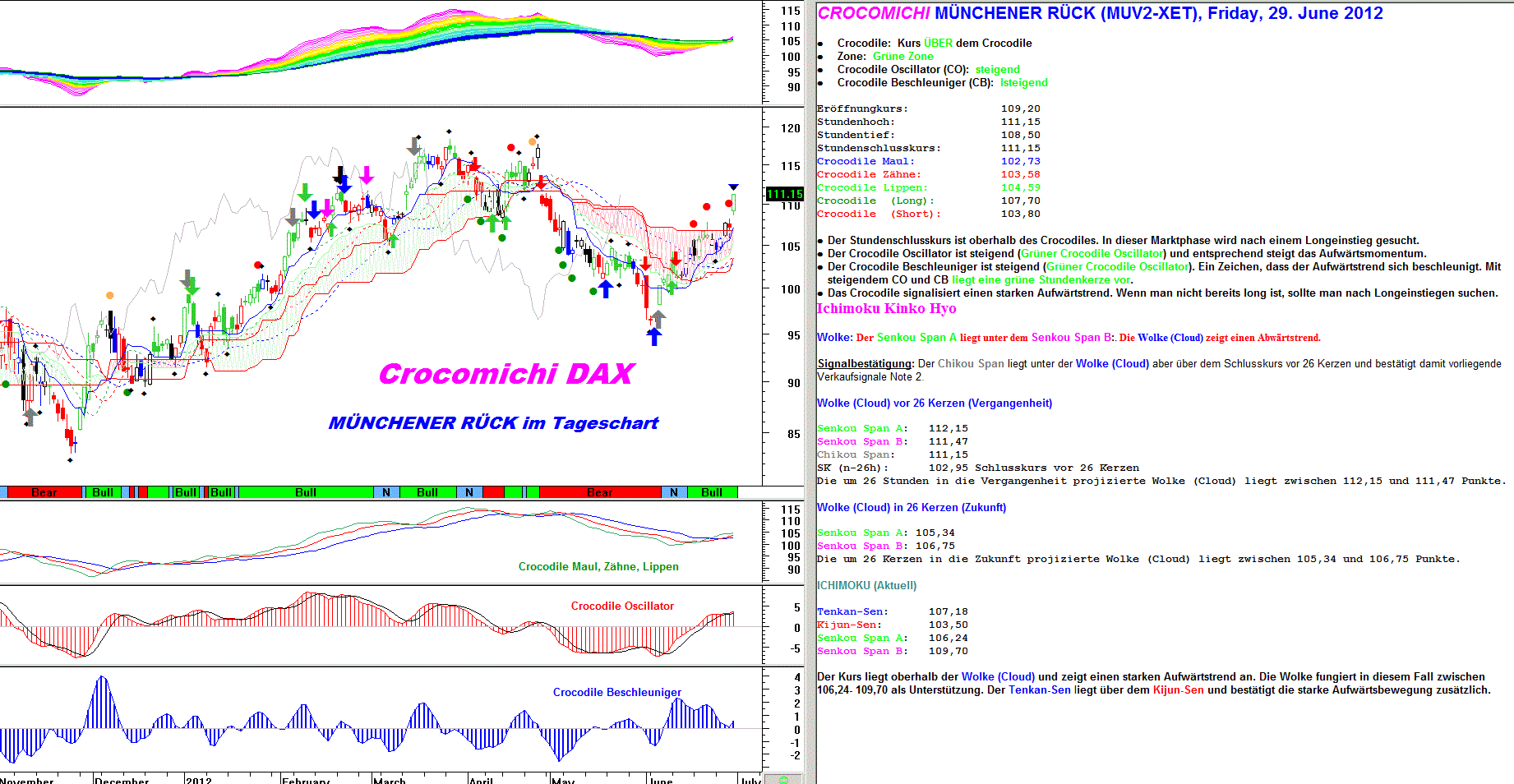The height and width of the screenshot is (784, 1514).
Task: Click the blue up arrow below June low
Action: pos(654,336)
